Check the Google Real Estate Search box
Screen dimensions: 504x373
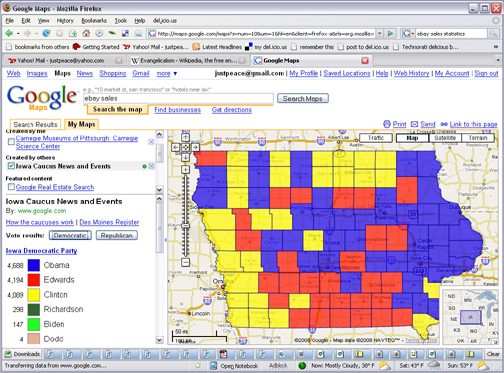11,187
